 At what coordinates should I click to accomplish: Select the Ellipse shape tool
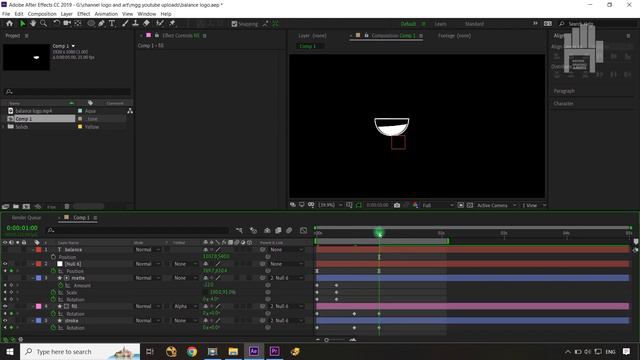91,24
